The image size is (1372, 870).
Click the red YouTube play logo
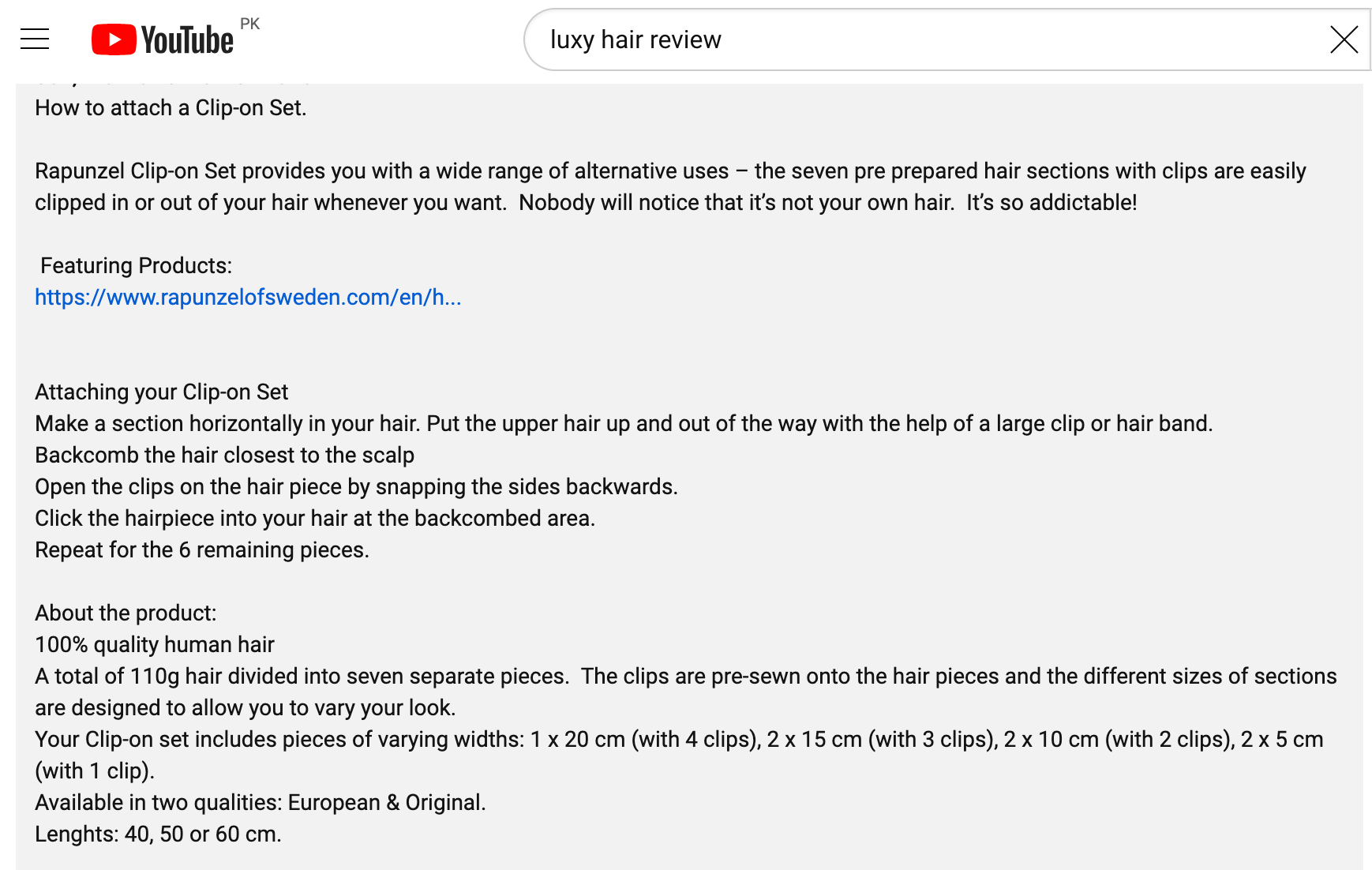tap(114, 39)
